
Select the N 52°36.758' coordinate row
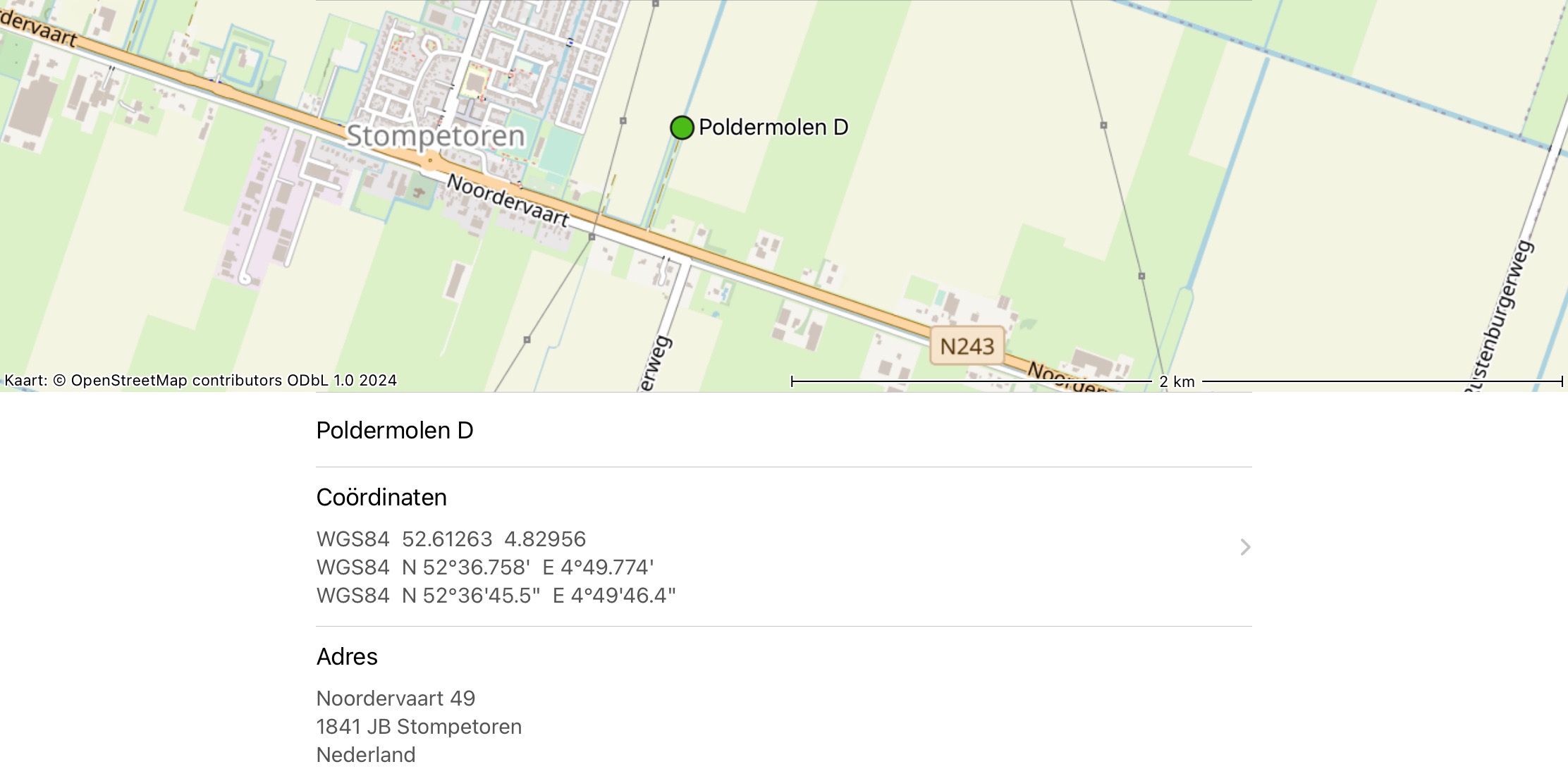click(485, 567)
